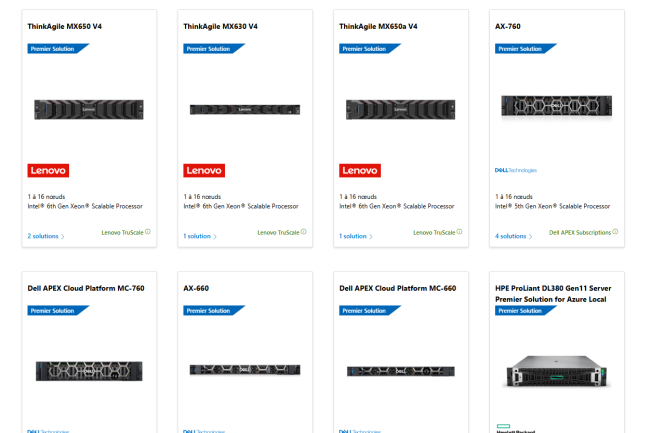
Task: Select the Dell APEX Cloud Platform MC-760 title
Action: coord(86,289)
